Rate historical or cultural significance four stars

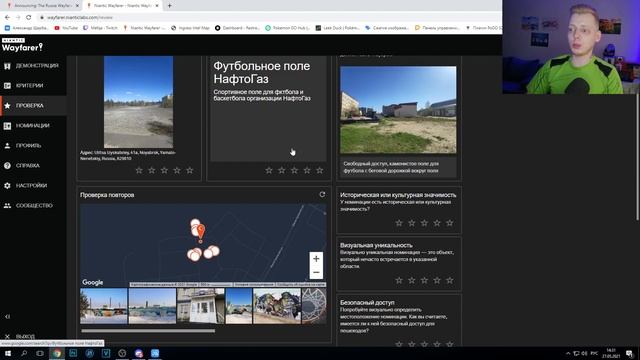pos(437,223)
